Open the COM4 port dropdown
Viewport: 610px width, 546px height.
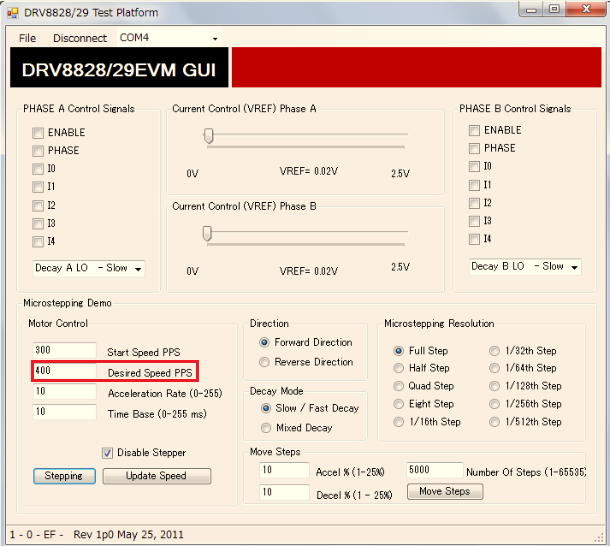coord(169,38)
